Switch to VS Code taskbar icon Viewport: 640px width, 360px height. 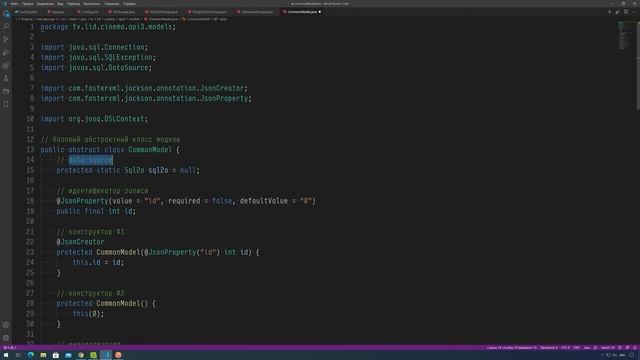click(106, 355)
